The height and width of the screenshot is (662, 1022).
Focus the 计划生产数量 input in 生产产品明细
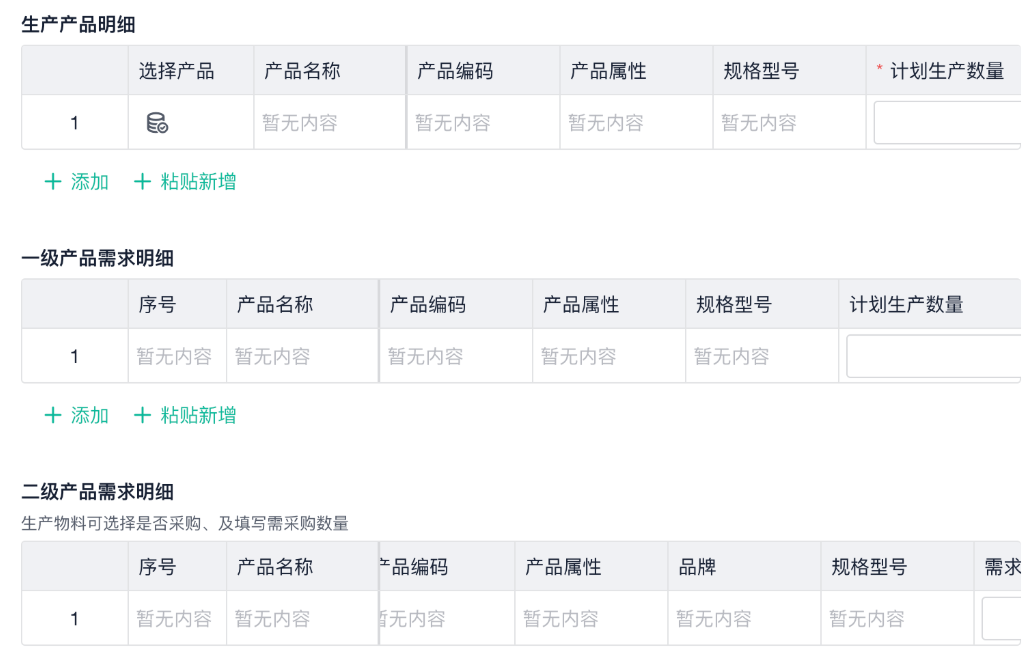(x=946, y=123)
